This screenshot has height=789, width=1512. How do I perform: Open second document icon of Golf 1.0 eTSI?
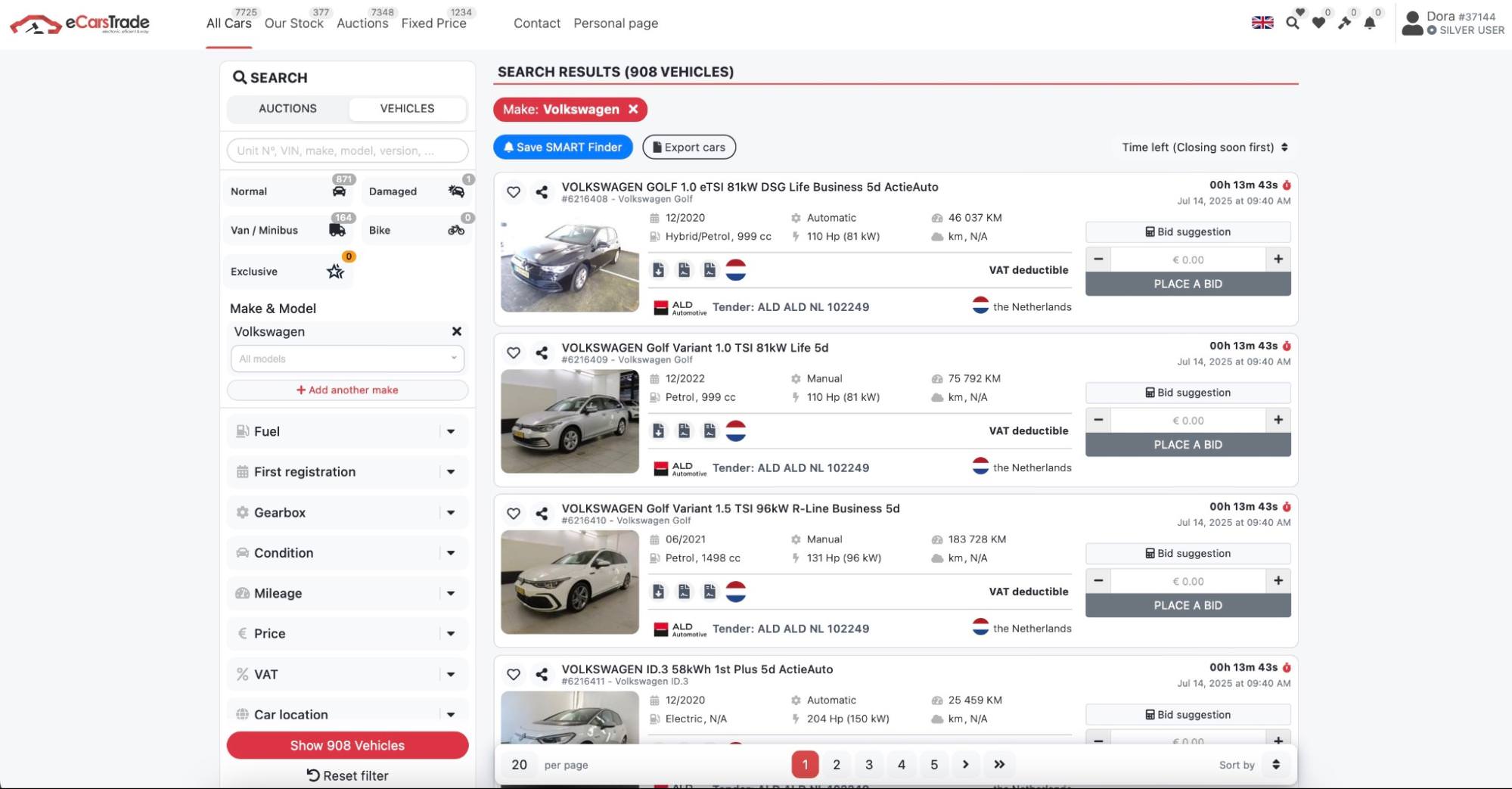click(685, 270)
